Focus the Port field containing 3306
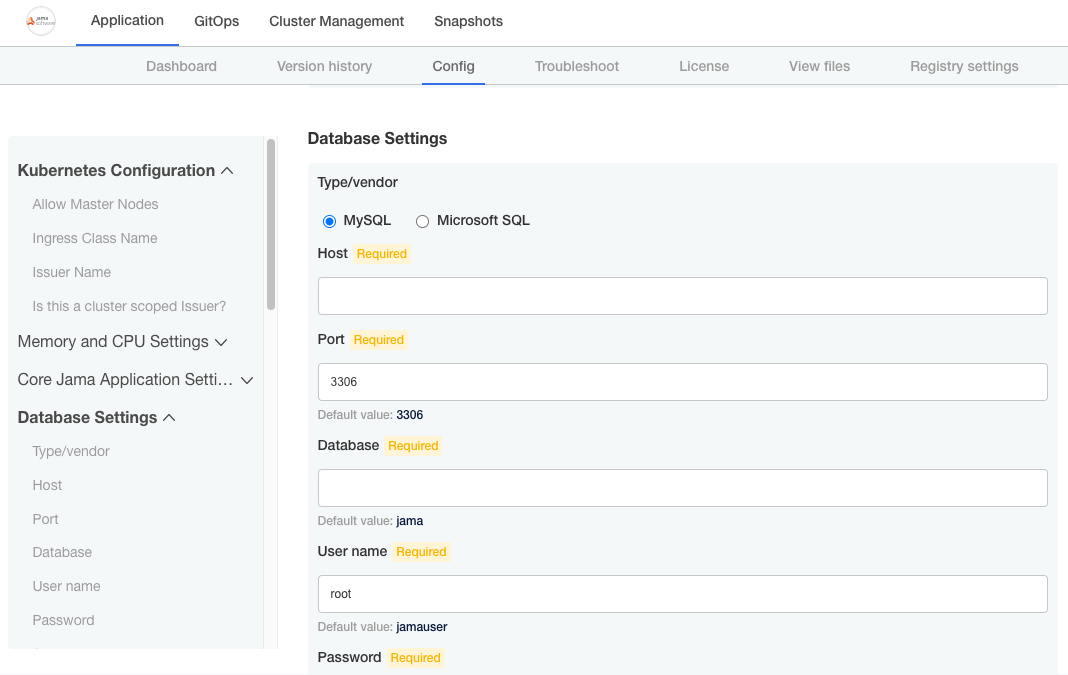 682,382
